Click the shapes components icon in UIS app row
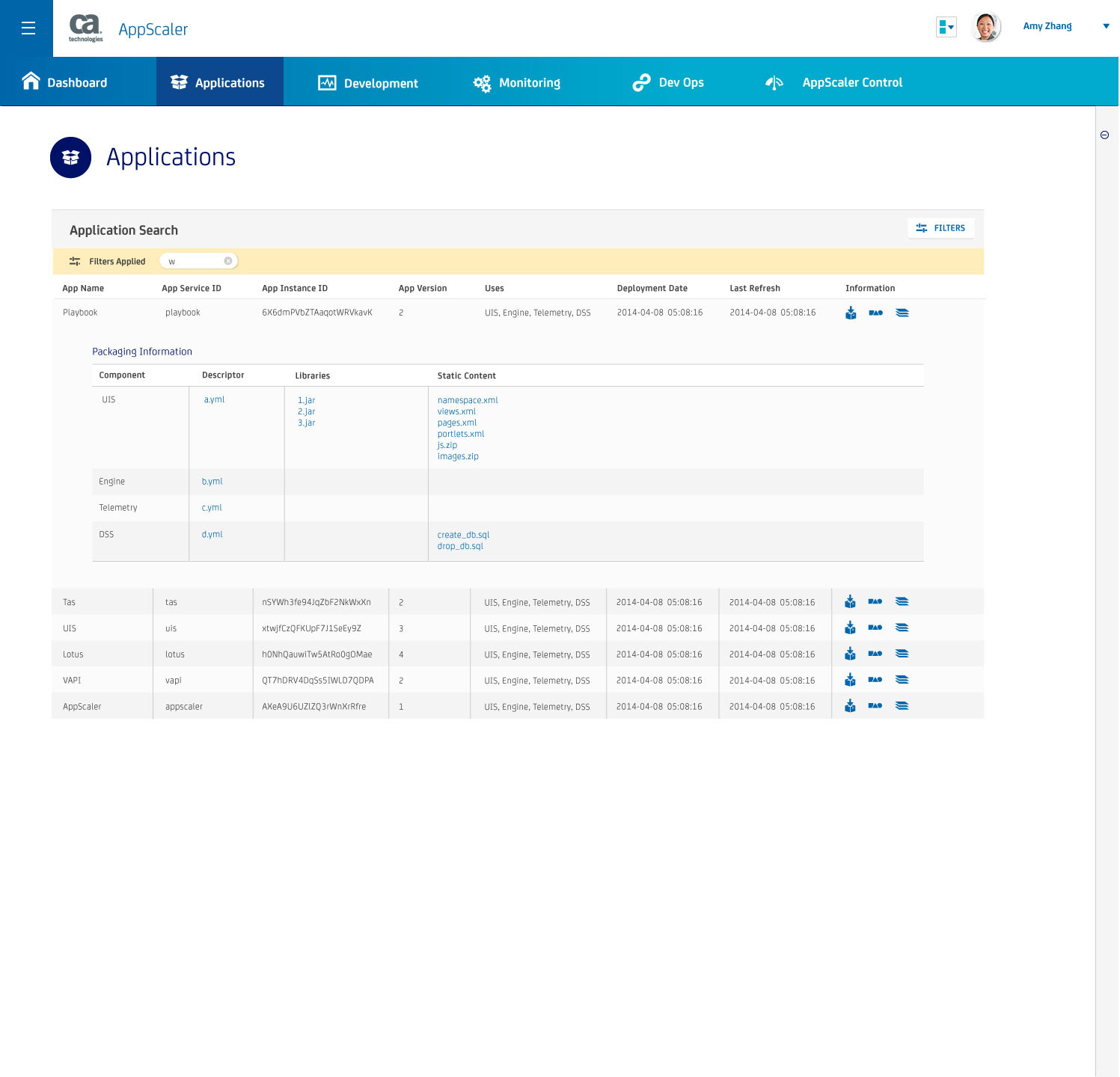Viewport: 1120px width, 1077px height. 875,628
